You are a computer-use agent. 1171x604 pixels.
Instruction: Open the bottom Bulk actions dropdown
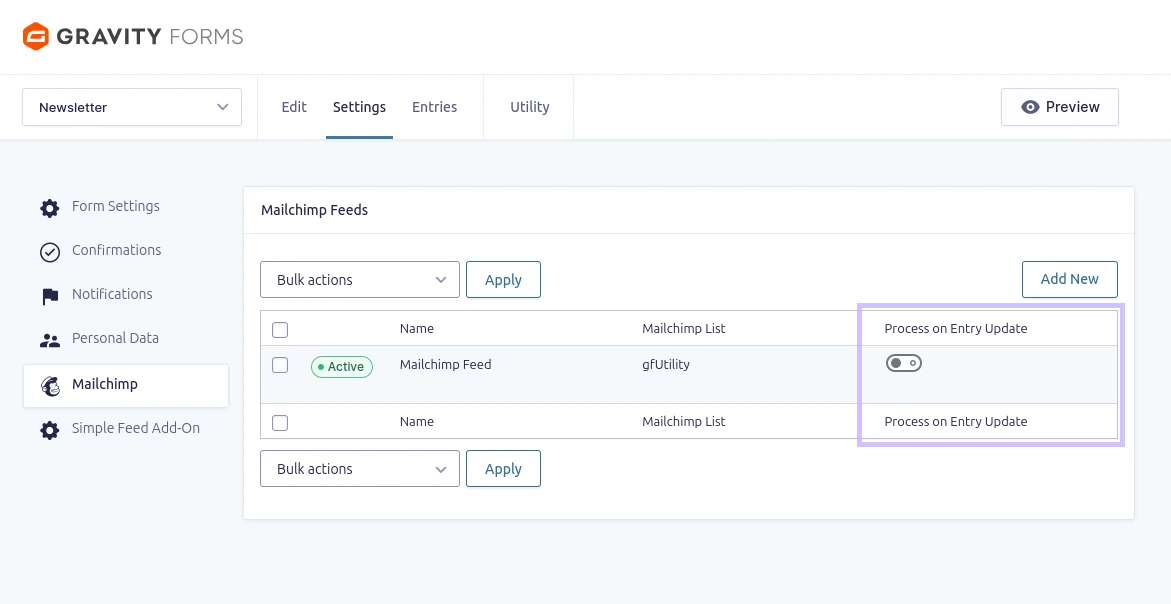click(x=360, y=468)
